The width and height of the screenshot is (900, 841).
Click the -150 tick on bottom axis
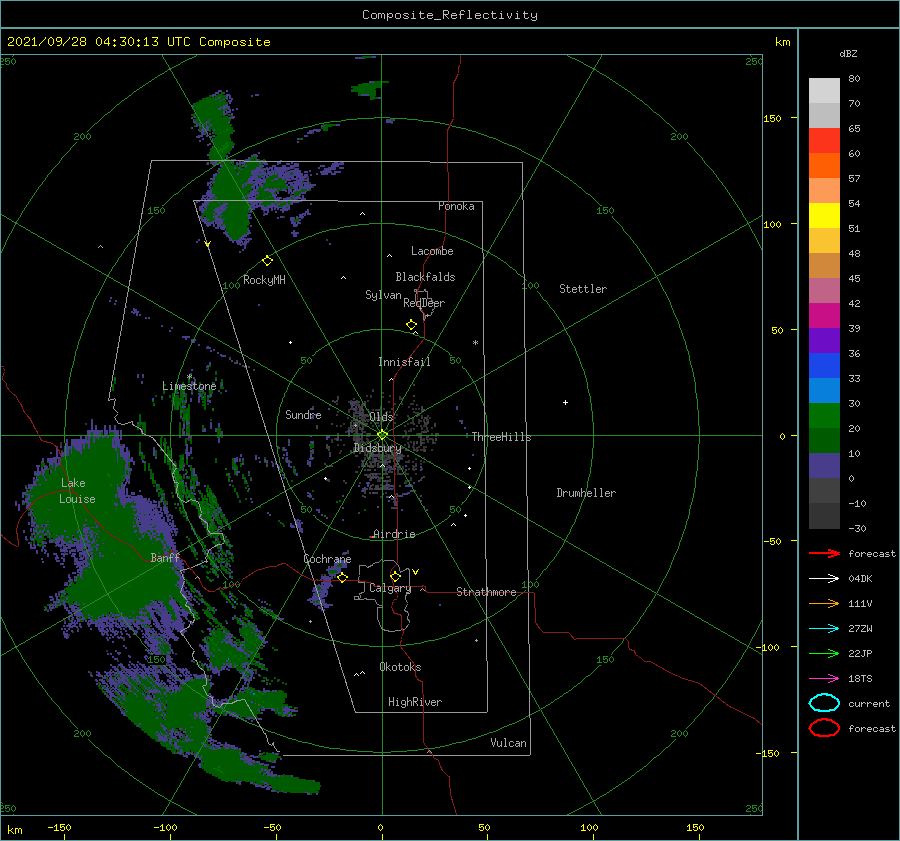click(60, 827)
